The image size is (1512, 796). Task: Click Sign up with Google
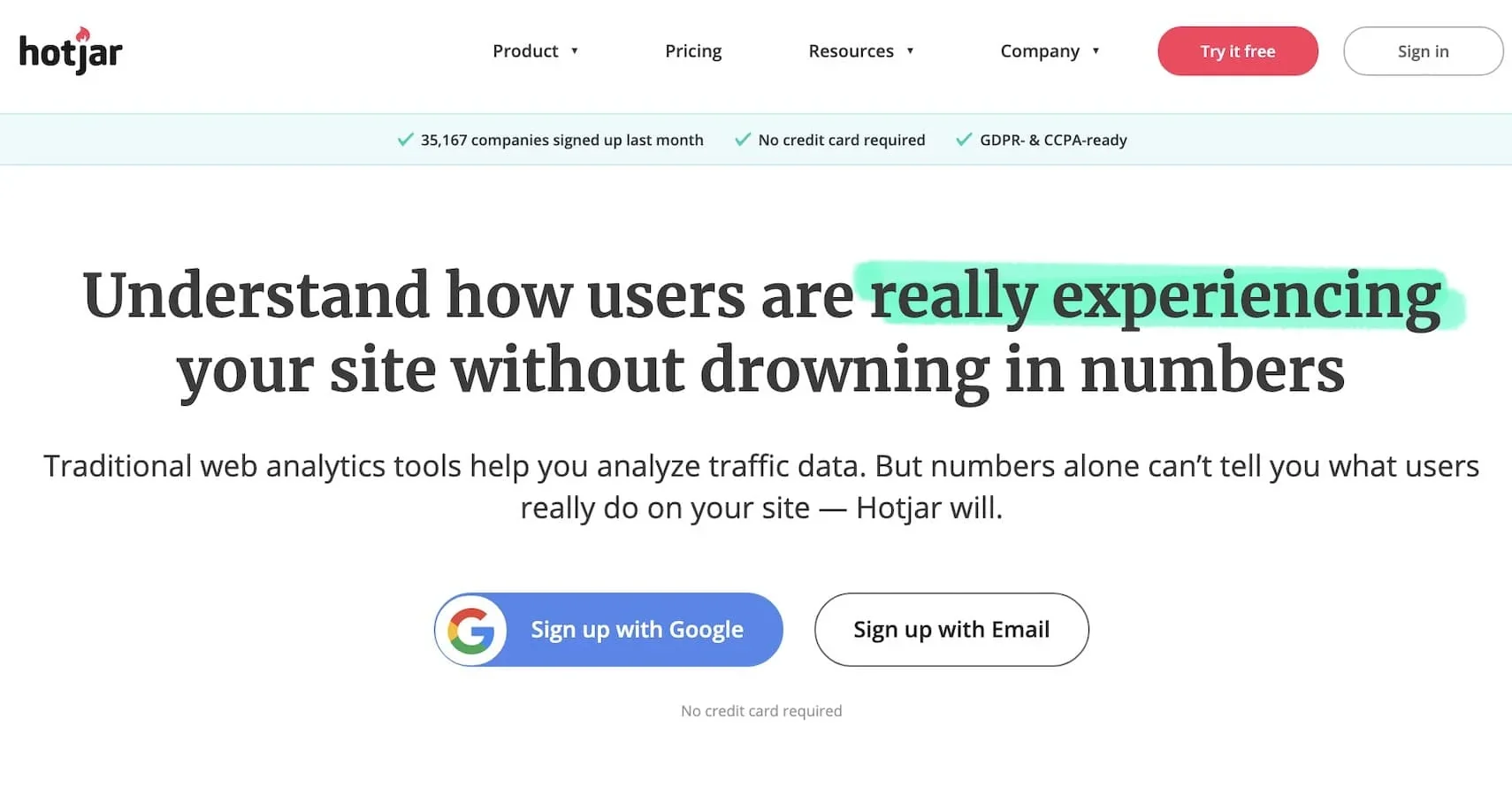click(x=637, y=630)
